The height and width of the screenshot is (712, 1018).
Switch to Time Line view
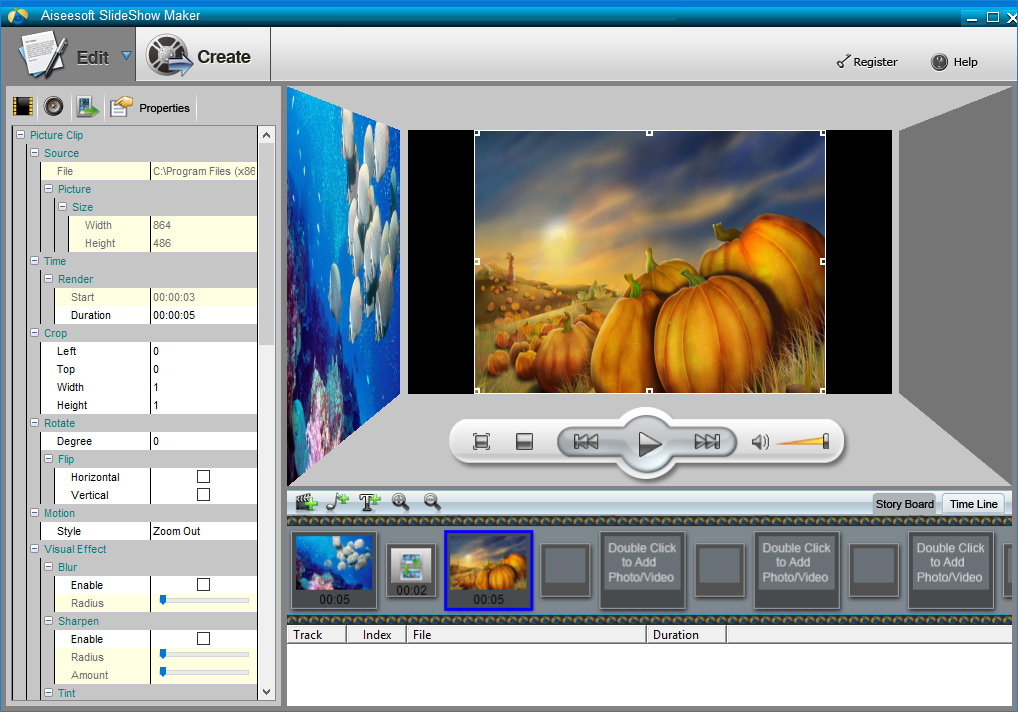(973, 504)
